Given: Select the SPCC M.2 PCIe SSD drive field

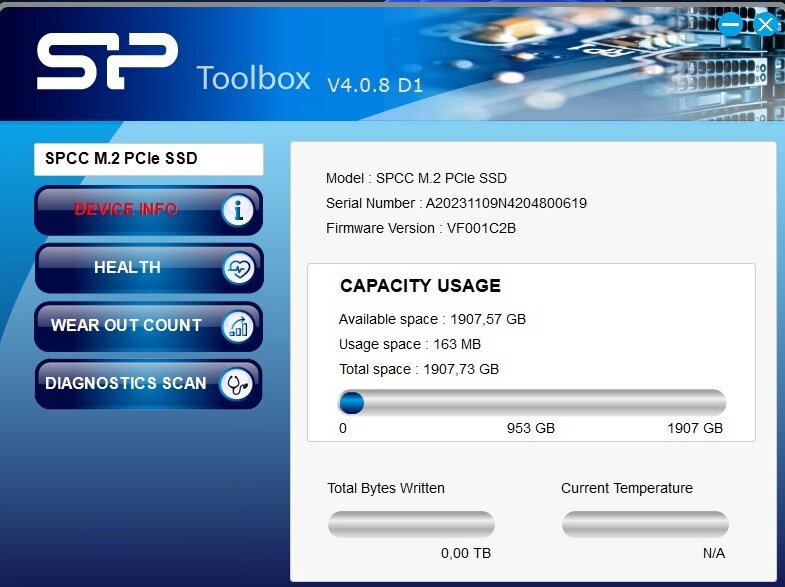Looking at the screenshot, I should tap(149, 159).
